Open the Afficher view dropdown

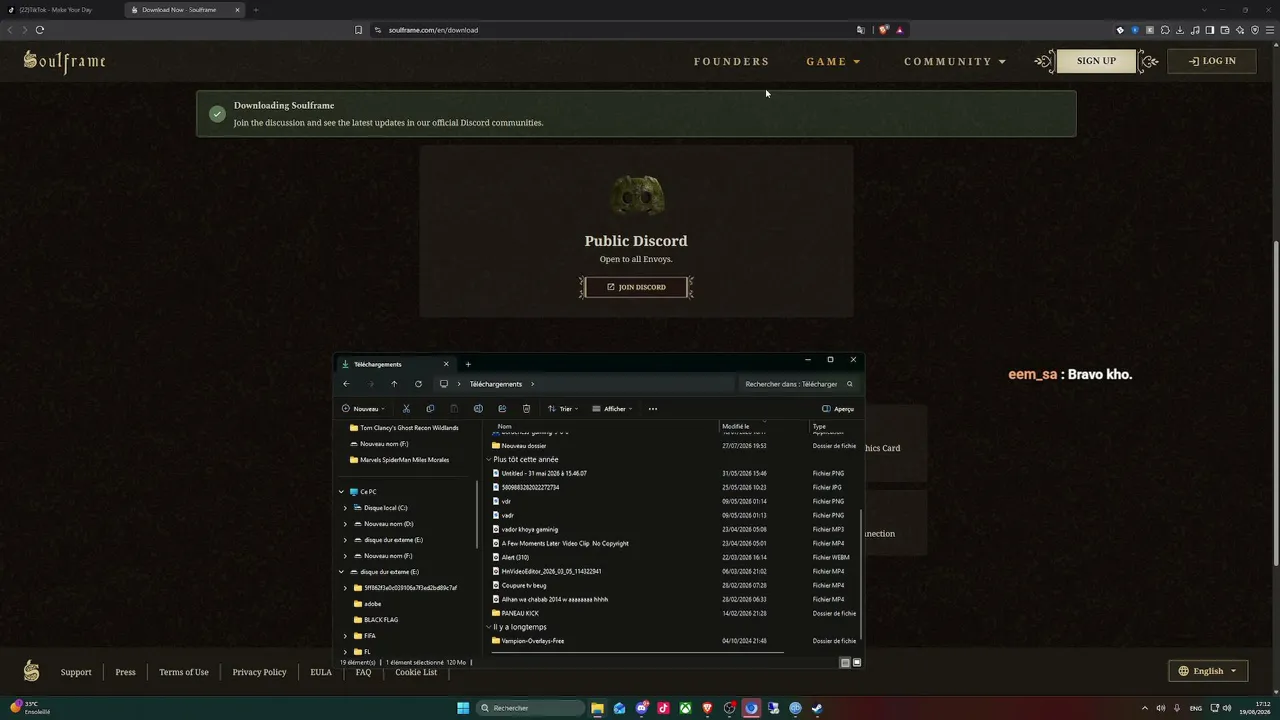coord(612,409)
